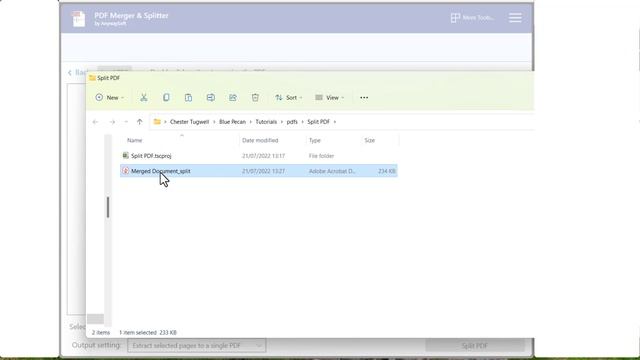Click More Tools in PDF Merger window
Screen dimensions: 640x360
click(472, 18)
